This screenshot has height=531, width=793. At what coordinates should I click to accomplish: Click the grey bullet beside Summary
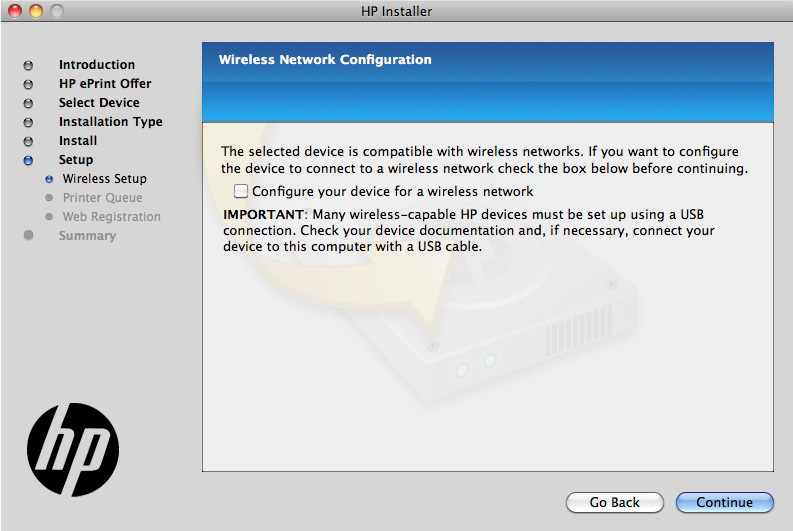(x=28, y=236)
